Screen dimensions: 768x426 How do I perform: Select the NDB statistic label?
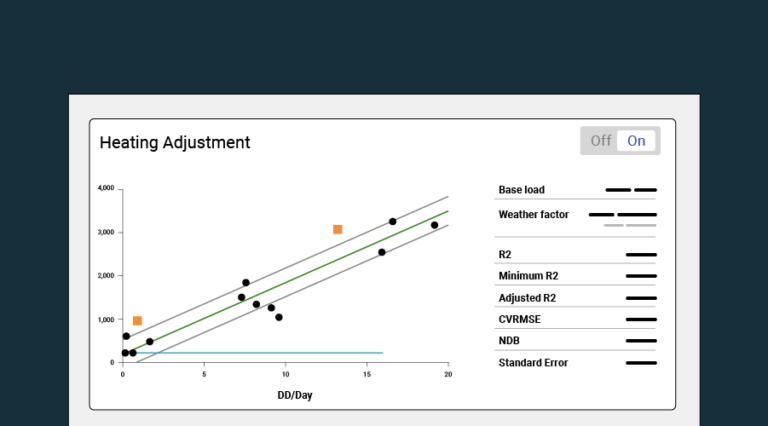(509, 341)
